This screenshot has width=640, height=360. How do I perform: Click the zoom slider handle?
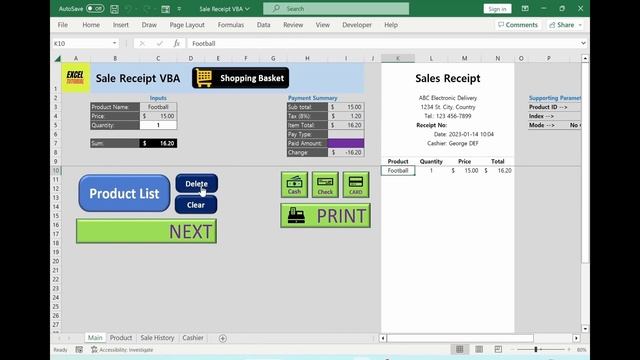click(536, 349)
